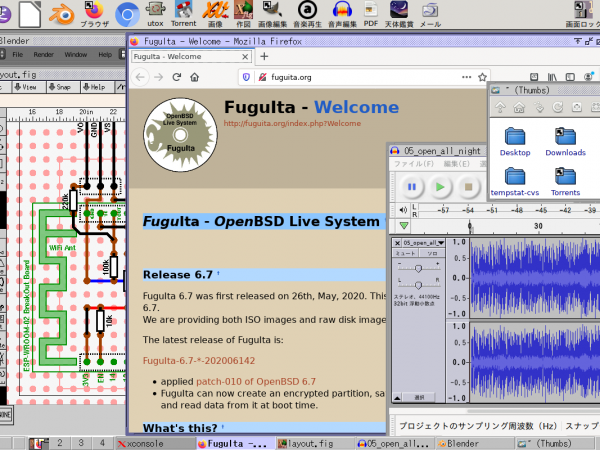Screen dimensions: 600x450
Task: Open the PDF viewer launcher
Action: [371, 14]
